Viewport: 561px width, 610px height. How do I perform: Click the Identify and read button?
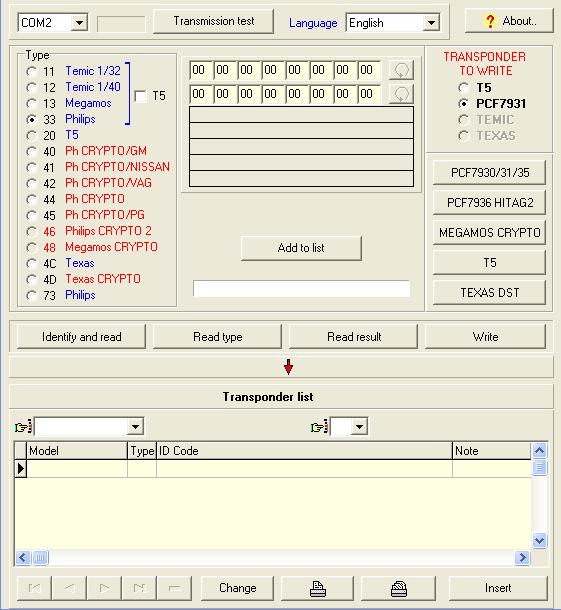[81, 337]
